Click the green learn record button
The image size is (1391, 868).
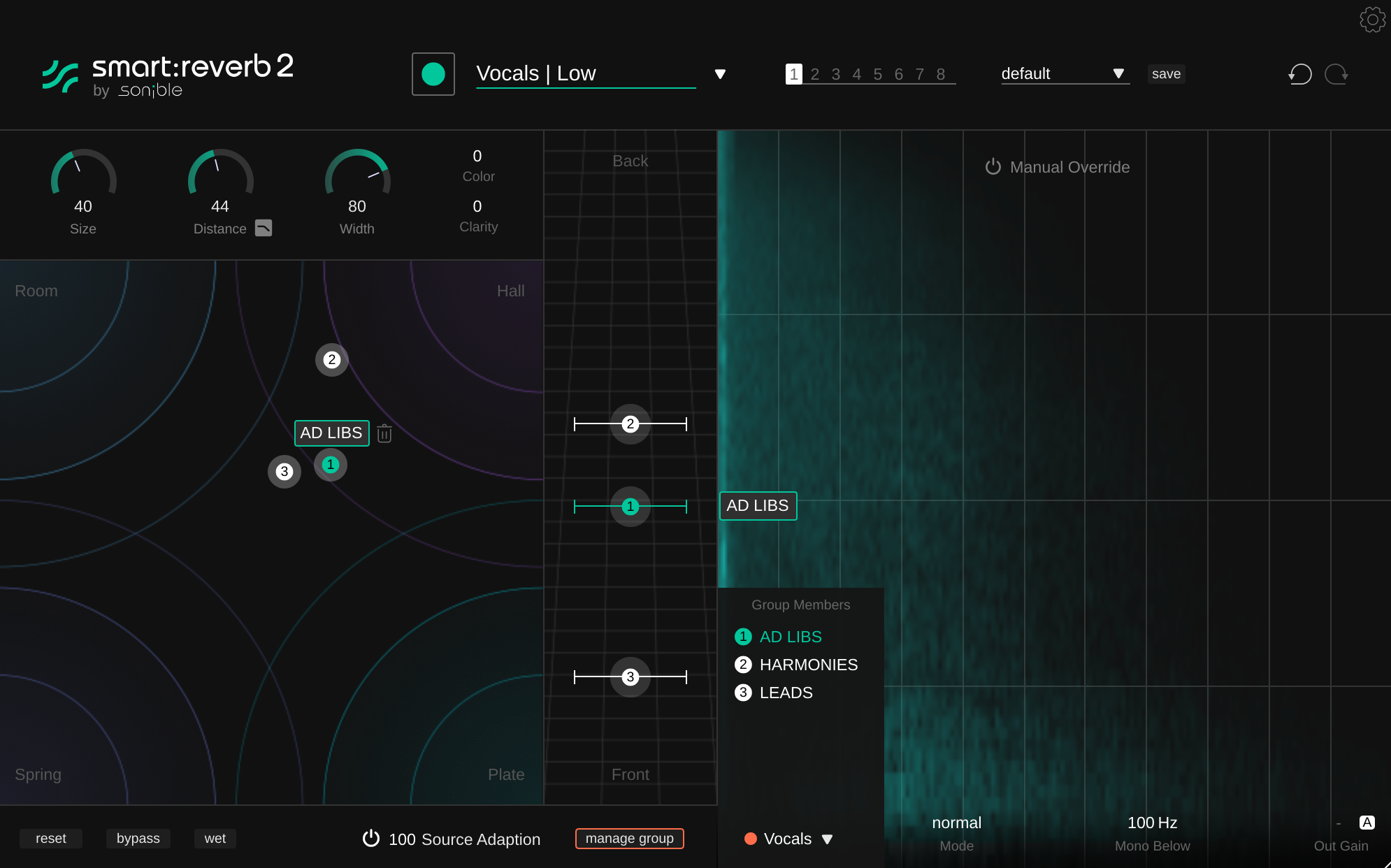pos(433,74)
